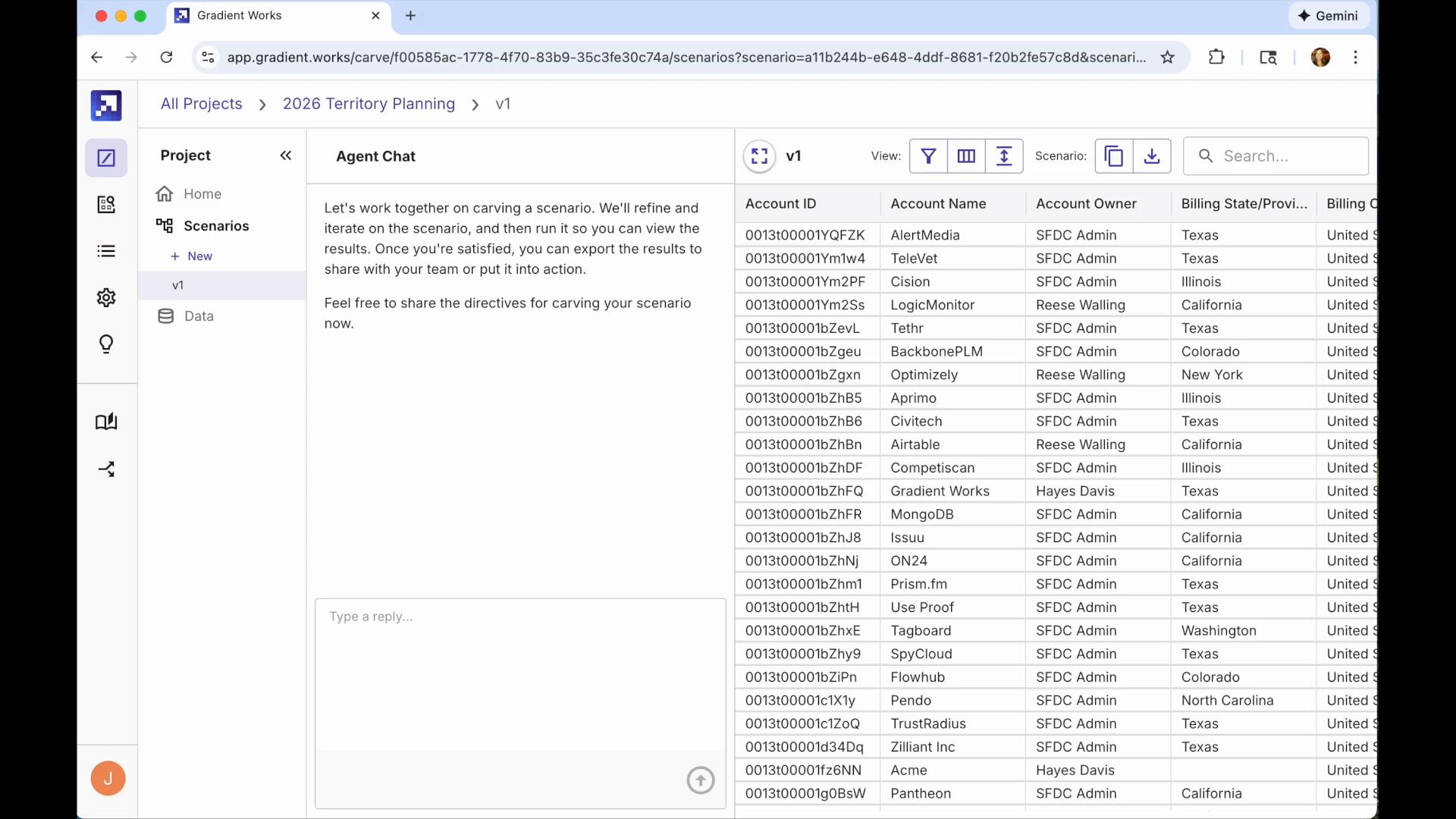Download the scenario with the export icon
The width and height of the screenshot is (1456, 819).
click(1152, 156)
